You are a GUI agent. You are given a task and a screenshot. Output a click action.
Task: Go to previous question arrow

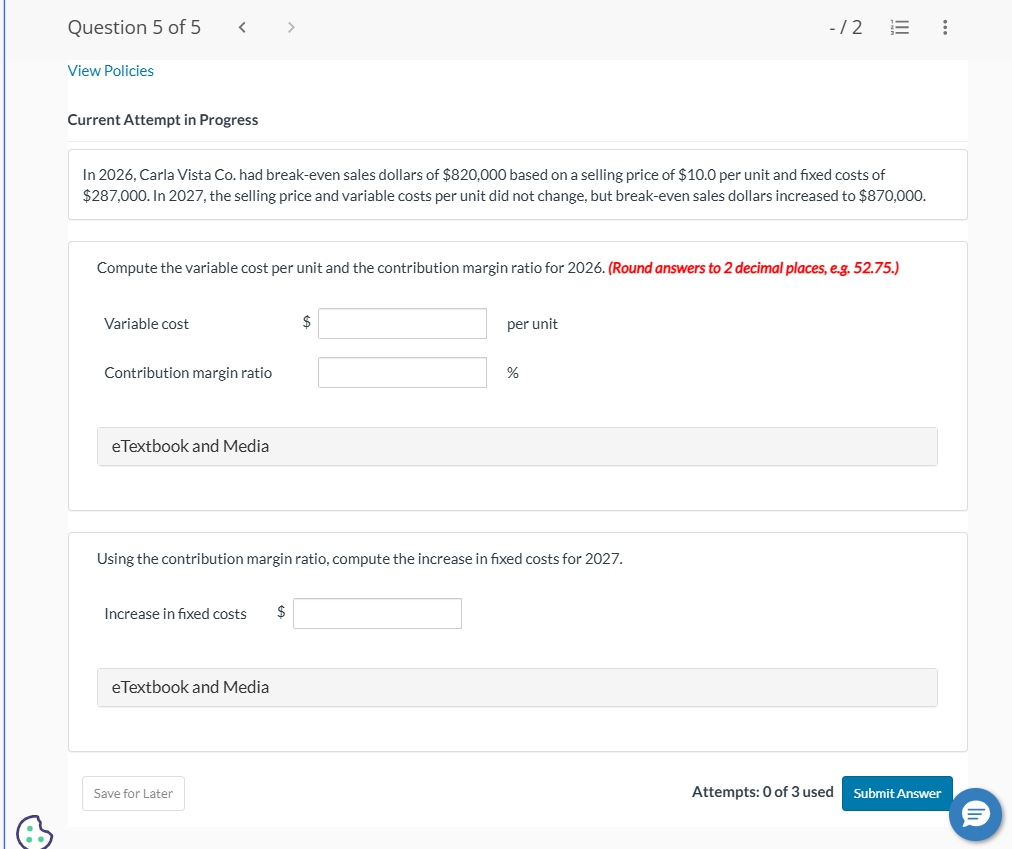coord(243,28)
